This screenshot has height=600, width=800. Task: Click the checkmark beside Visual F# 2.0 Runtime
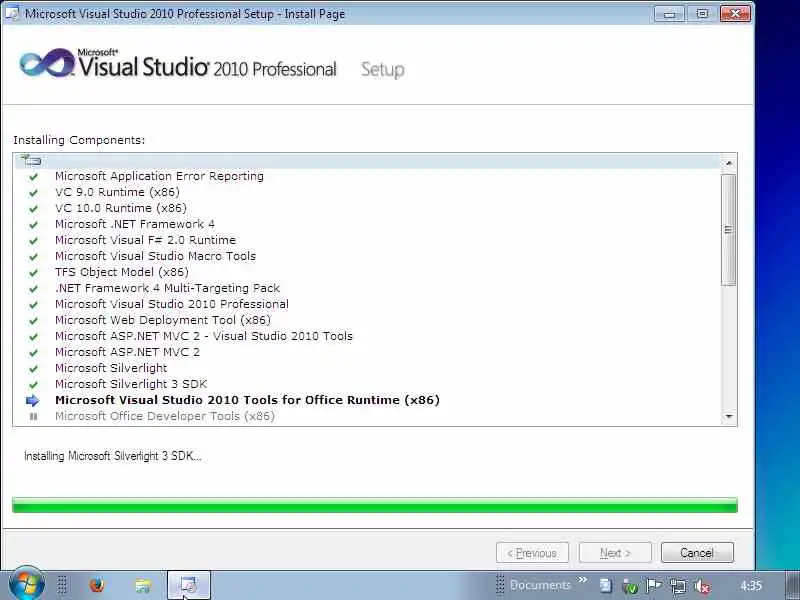pyautogui.click(x=33, y=241)
